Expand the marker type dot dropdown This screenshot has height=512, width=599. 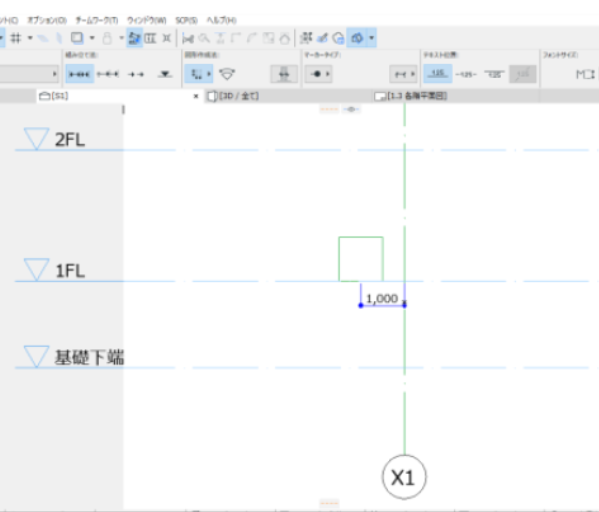[x=319, y=74]
